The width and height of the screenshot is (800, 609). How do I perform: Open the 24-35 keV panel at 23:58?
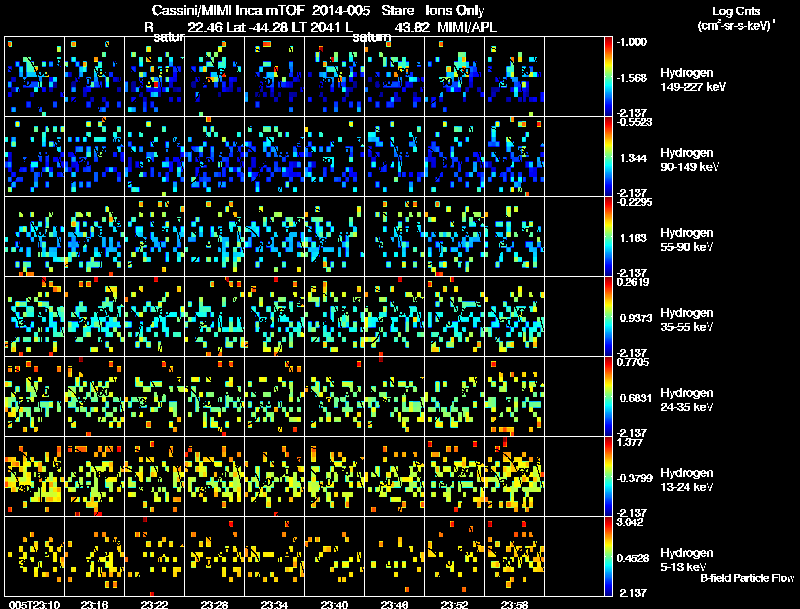tap(515, 397)
